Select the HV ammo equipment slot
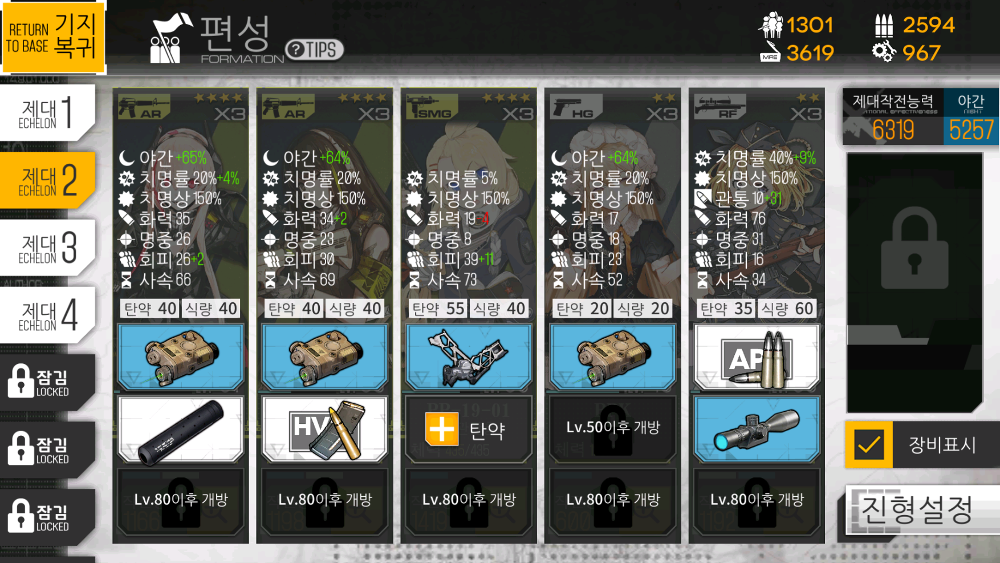 [x=325, y=430]
